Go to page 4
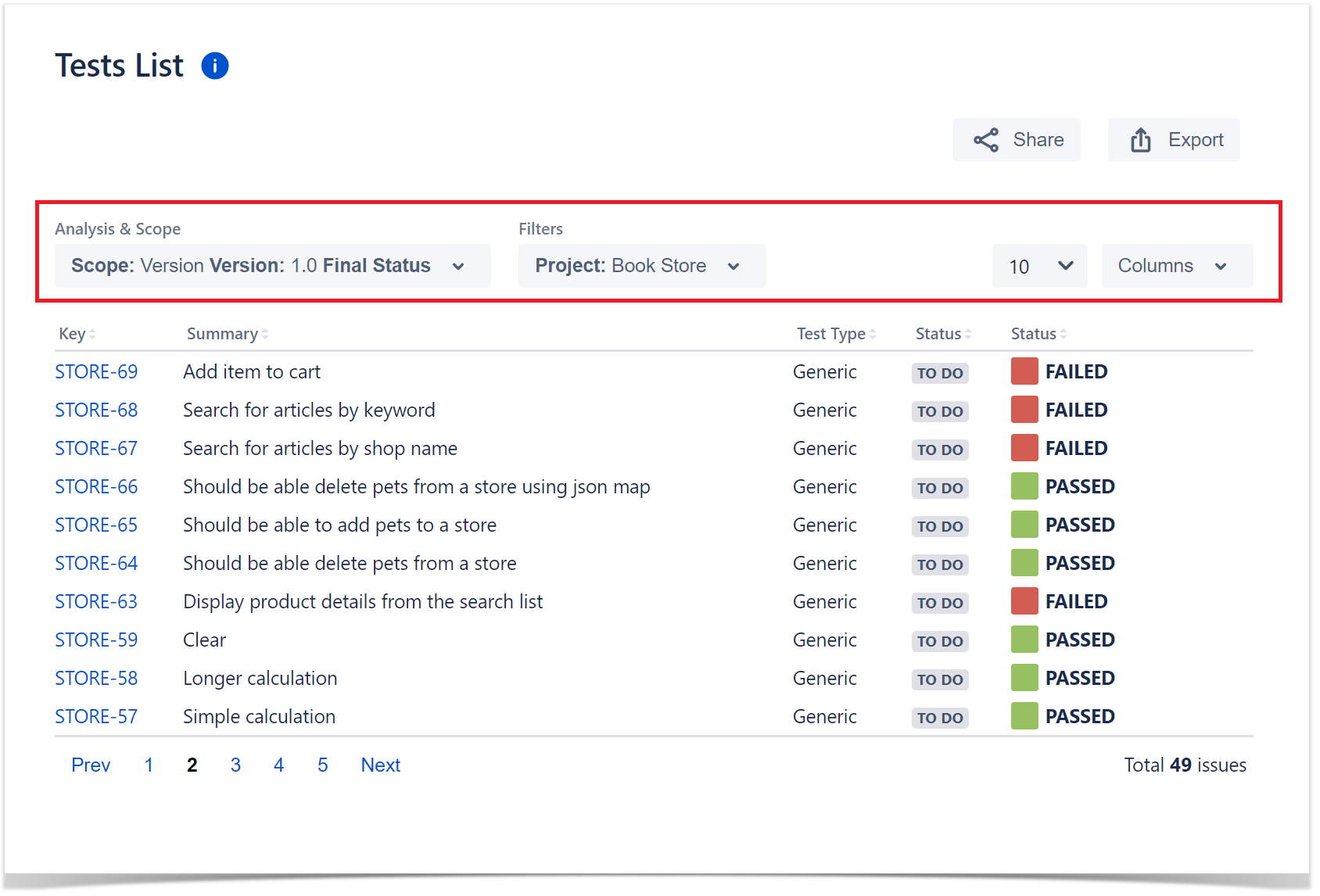The image size is (1320, 896). coord(279,765)
